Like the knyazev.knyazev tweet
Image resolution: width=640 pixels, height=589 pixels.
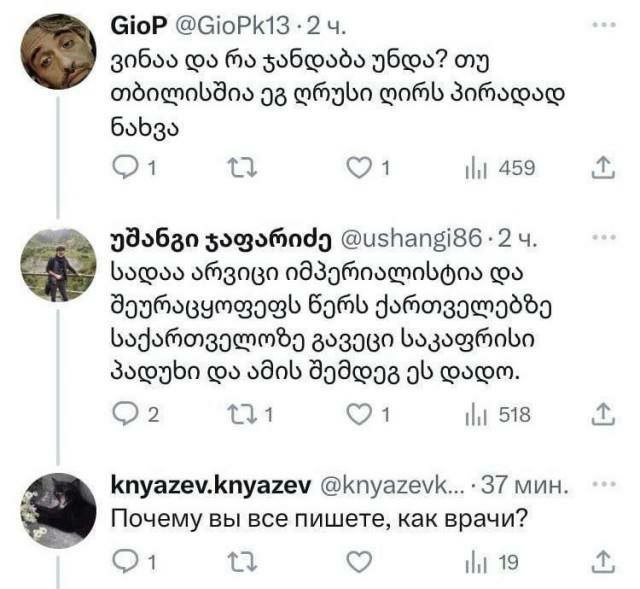pyautogui.click(x=358, y=562)
